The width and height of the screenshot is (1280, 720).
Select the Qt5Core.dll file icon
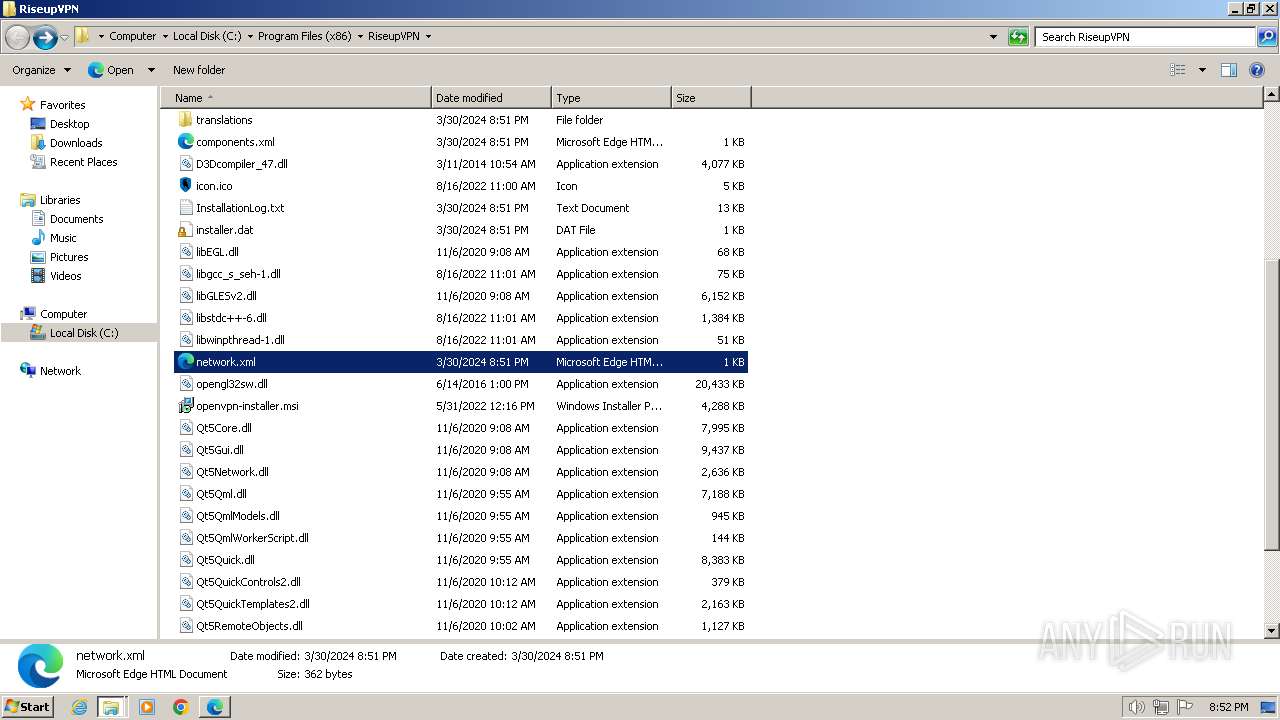tap(185, 428)
